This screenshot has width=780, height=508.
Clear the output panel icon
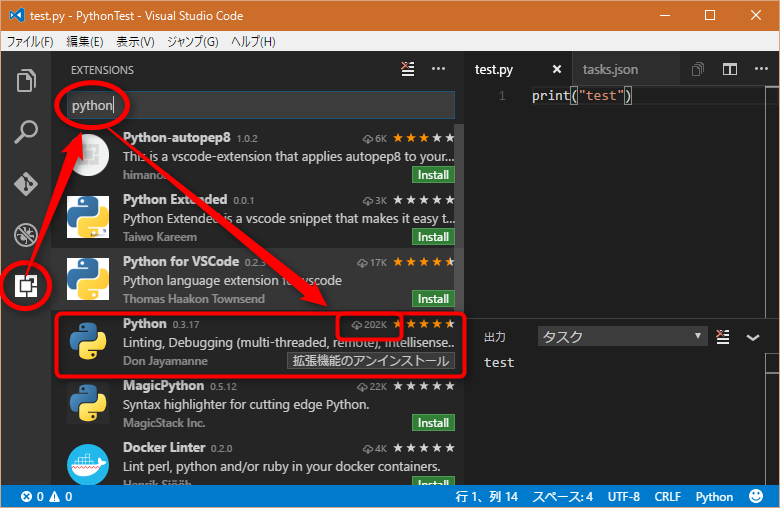[x=723, y=337]
